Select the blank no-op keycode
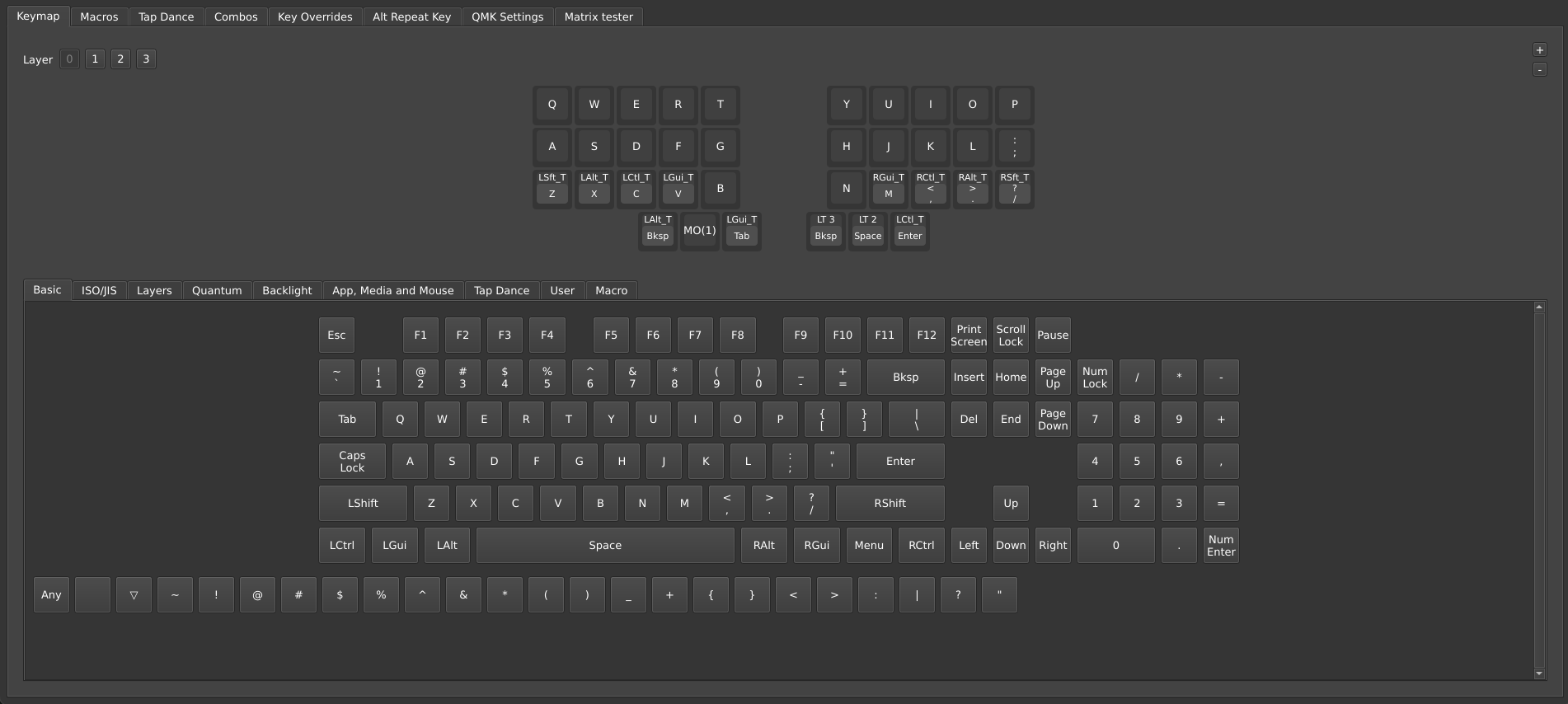The width and height of the screenshot is (1568, 704). [x=92, y=594]
